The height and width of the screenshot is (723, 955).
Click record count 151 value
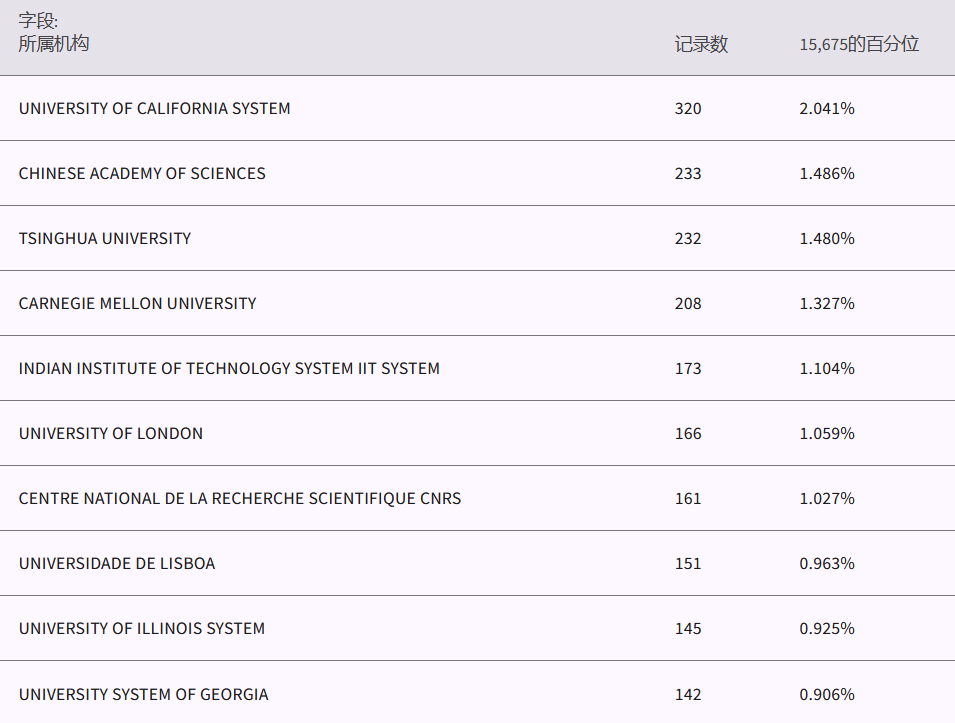(688, 563)
